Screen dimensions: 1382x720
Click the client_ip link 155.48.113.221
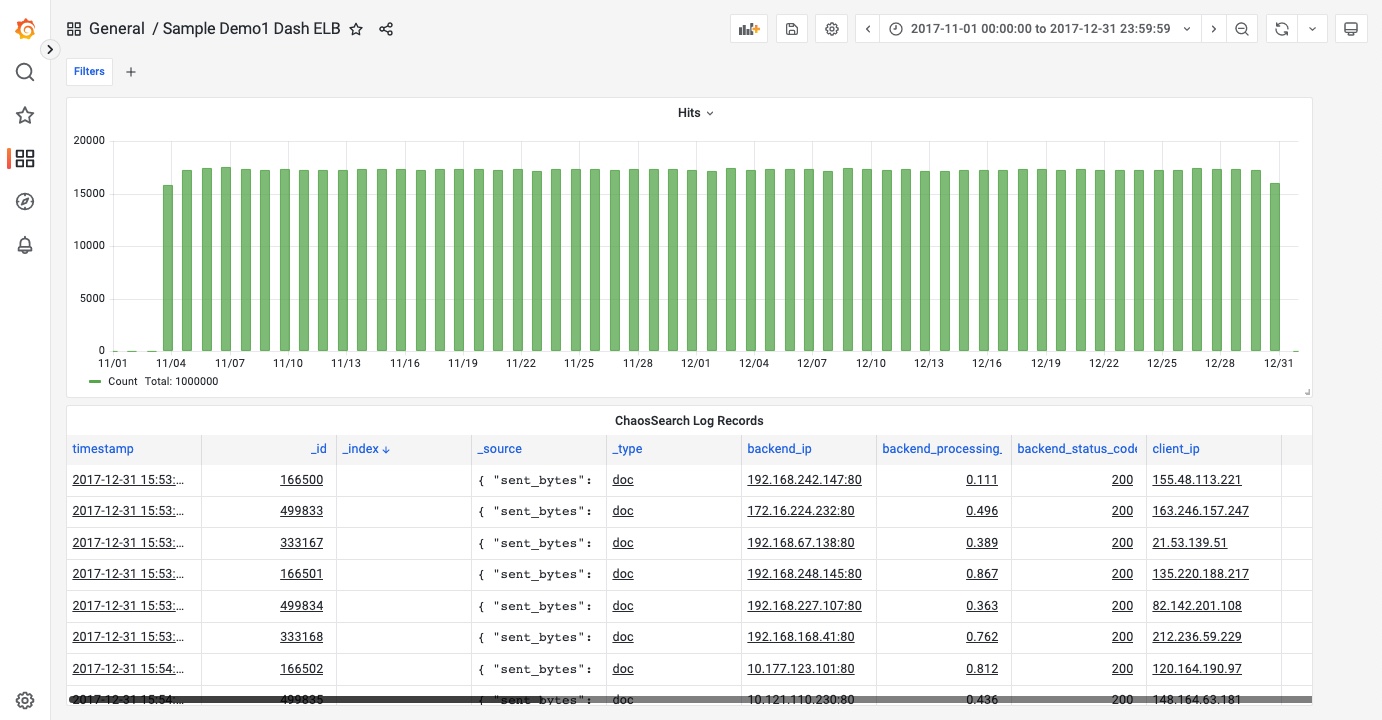tap(1196, 480)
